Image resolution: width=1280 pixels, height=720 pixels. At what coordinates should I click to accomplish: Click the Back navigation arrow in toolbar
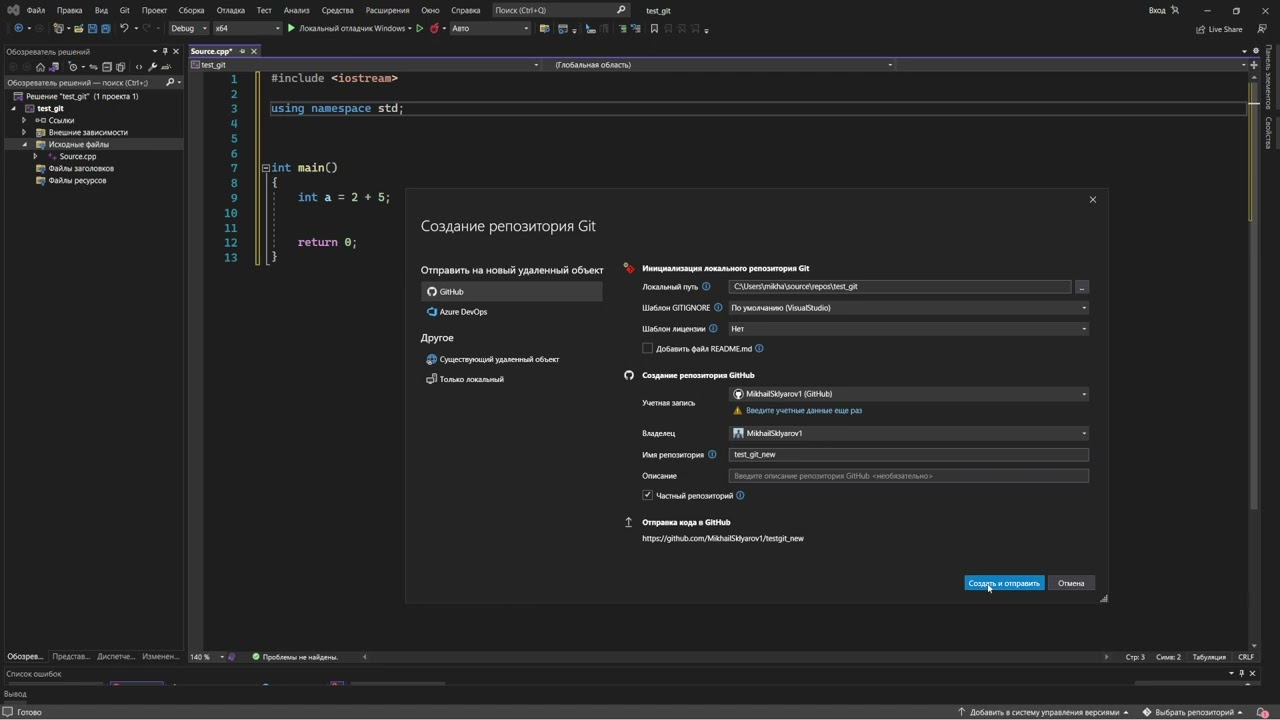pos(18,28)
